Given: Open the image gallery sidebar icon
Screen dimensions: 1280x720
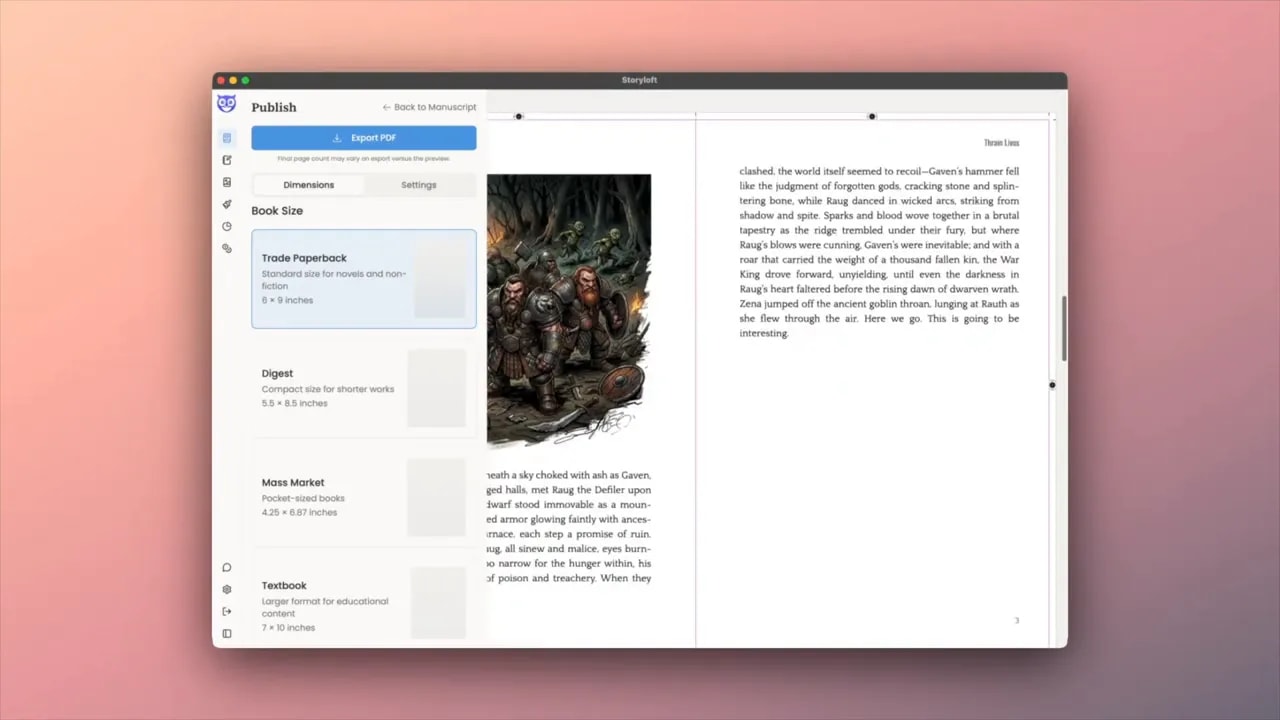Looking at the screenshot, I should (227, 182).
